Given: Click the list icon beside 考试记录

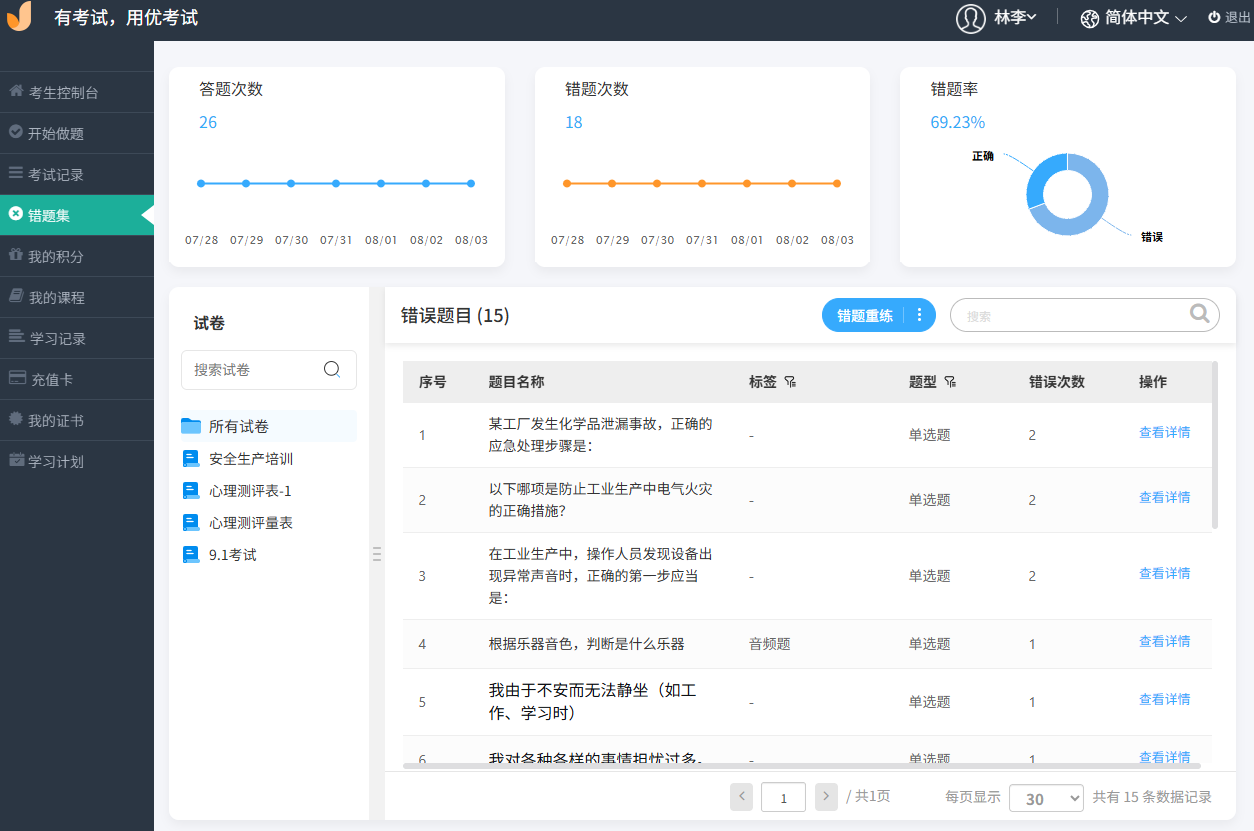Looking at the screenshot, I should [x=16, y=173].
